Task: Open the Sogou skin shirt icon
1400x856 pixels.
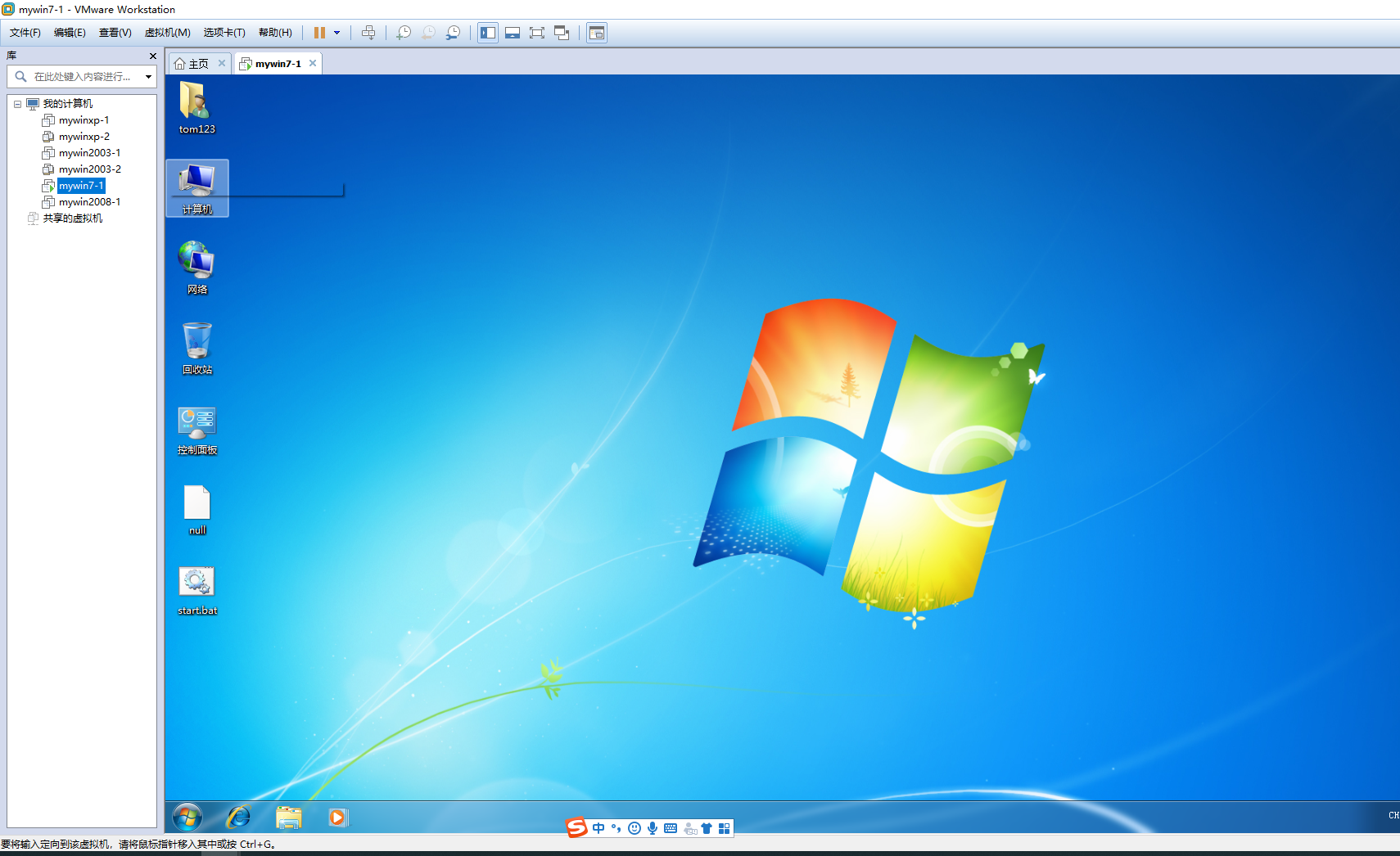Action: 707,828
